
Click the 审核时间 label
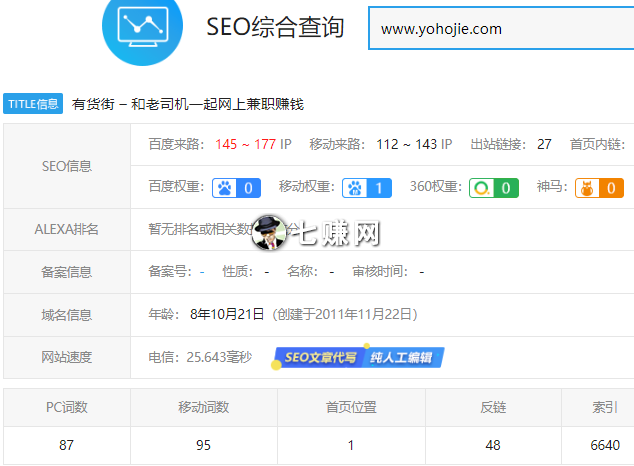[x=380, y=271]
